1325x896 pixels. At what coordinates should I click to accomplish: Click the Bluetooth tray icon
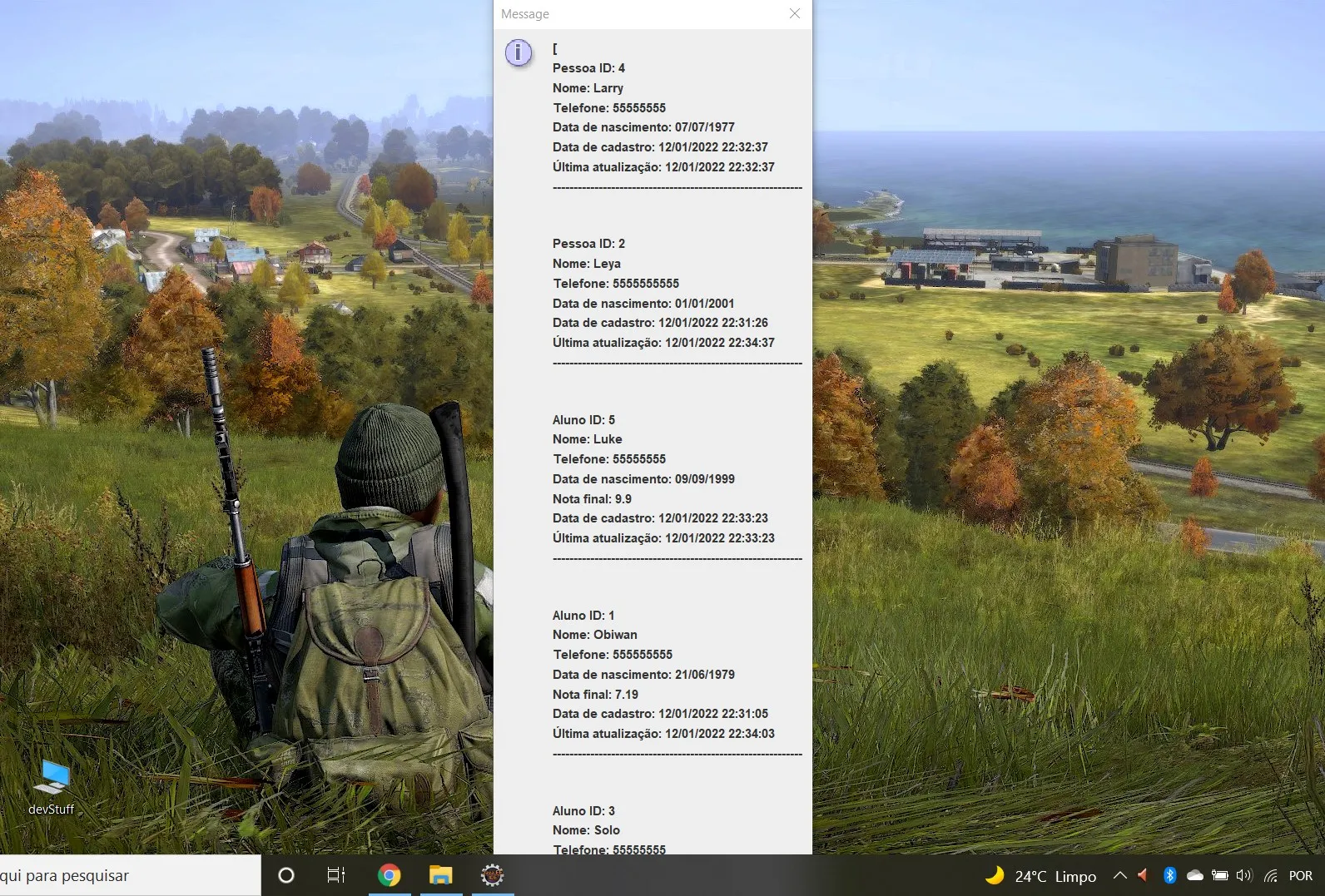coord(1169,875)
